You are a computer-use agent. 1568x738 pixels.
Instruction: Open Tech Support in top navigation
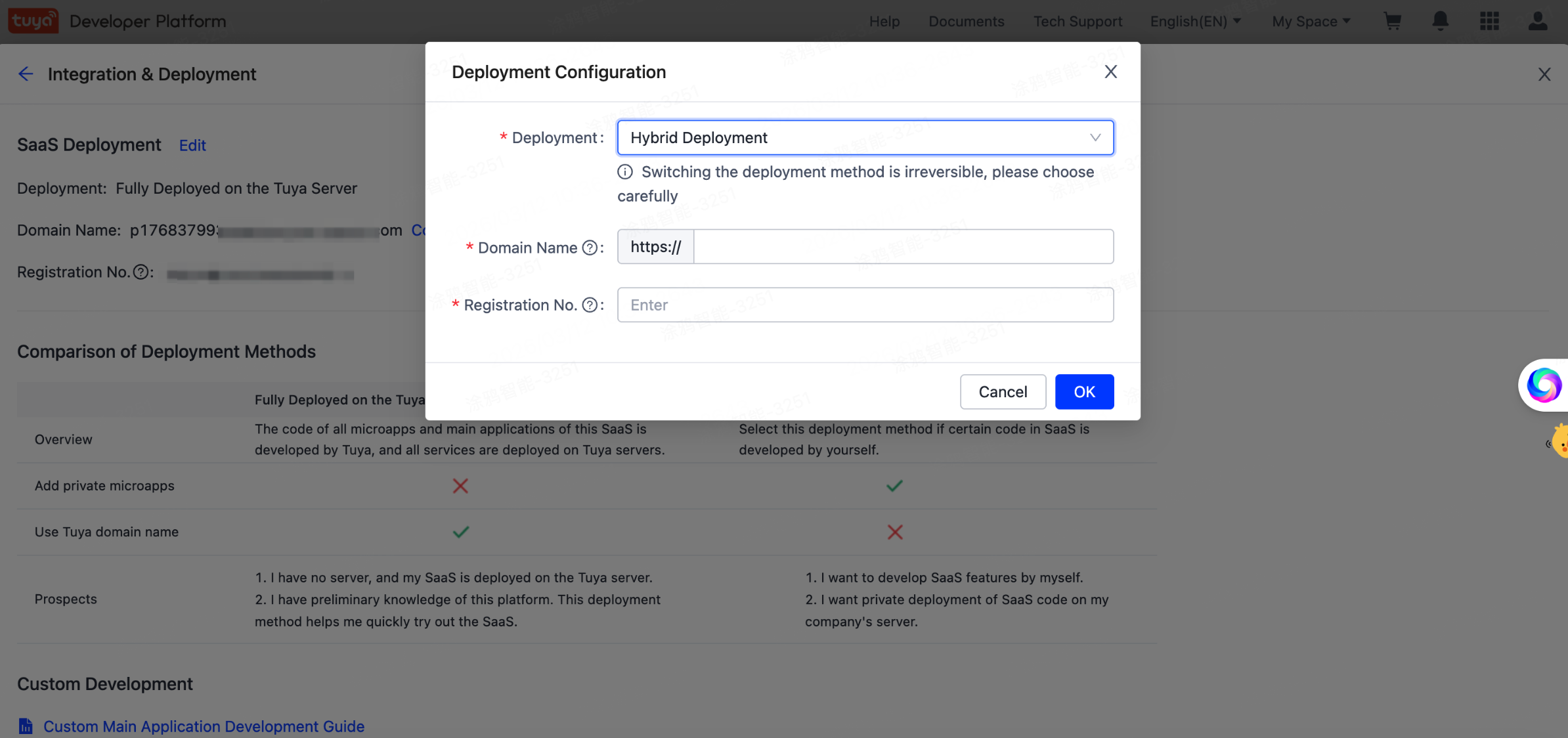(1078, 22)
